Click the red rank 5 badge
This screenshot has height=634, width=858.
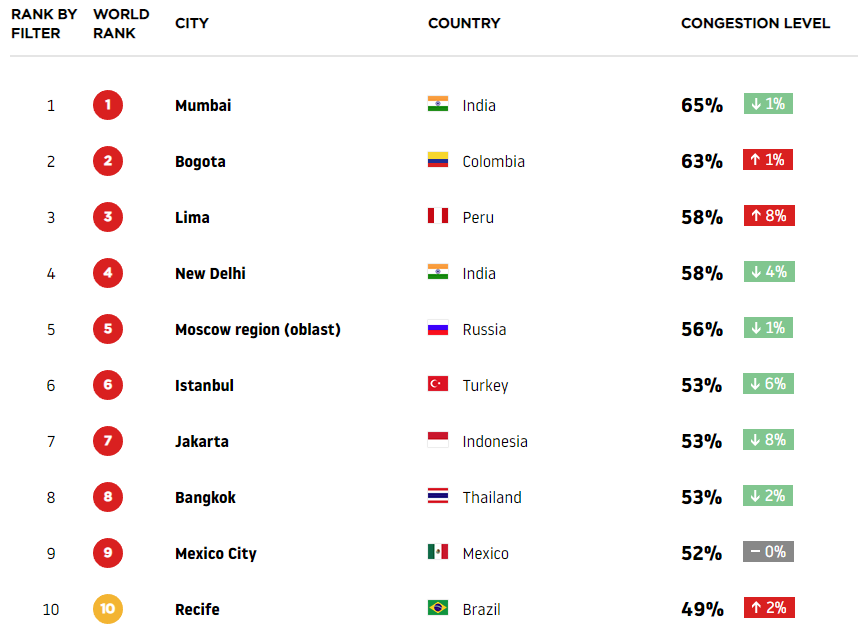108,329
